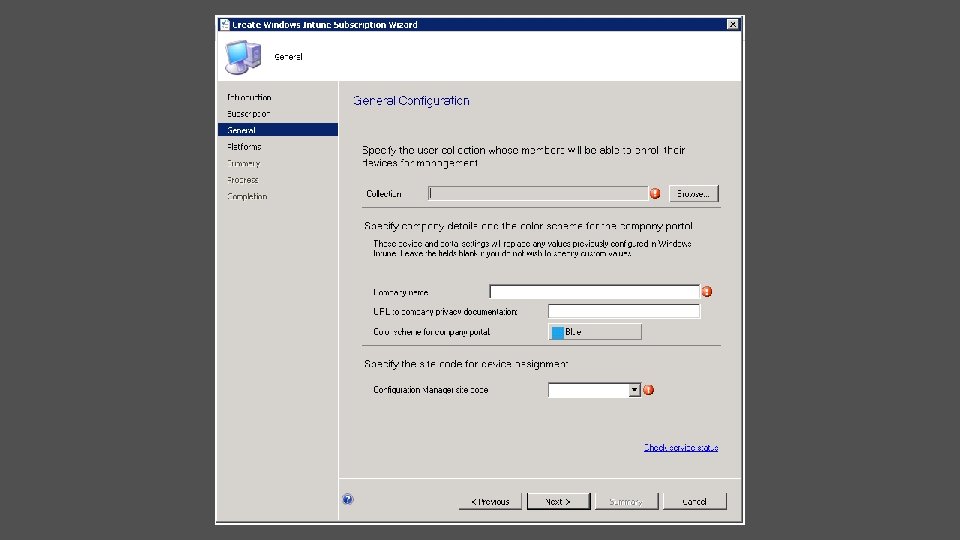Click error icon beside site code dropdown
960x540 pixels.
pyautogui.click(x=648, y=390)
